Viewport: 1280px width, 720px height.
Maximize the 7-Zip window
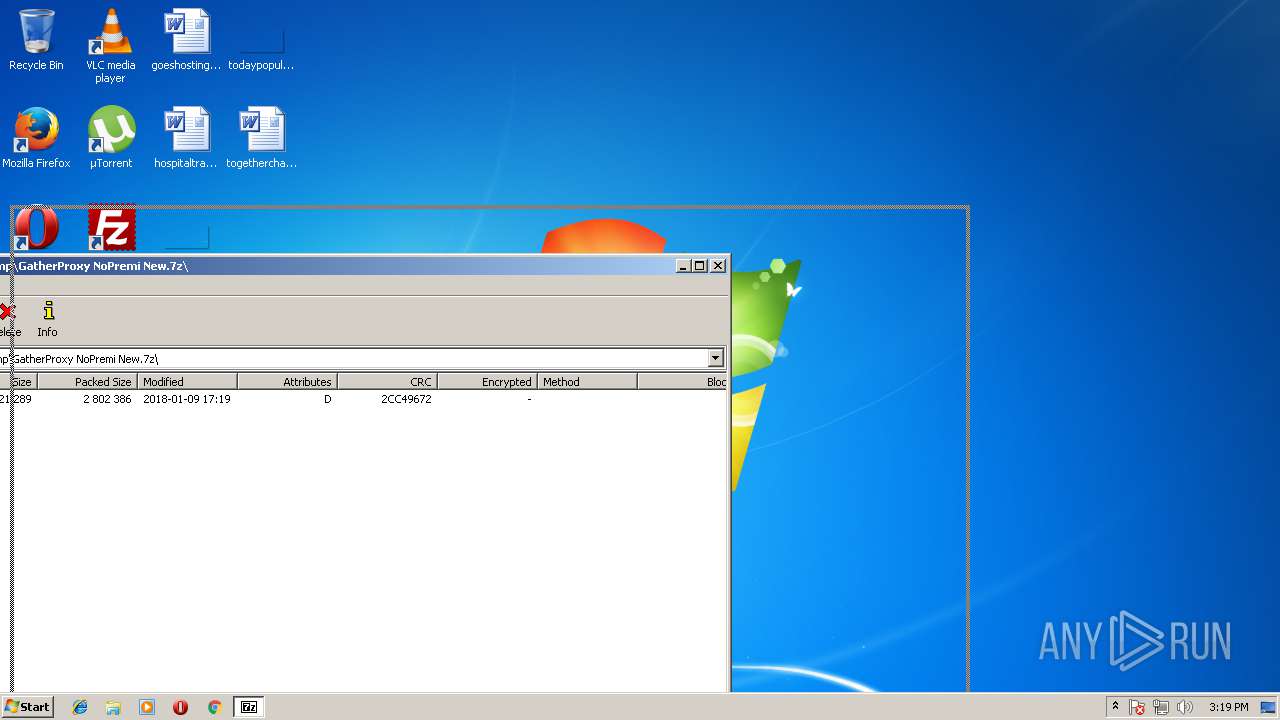(700, 266)
